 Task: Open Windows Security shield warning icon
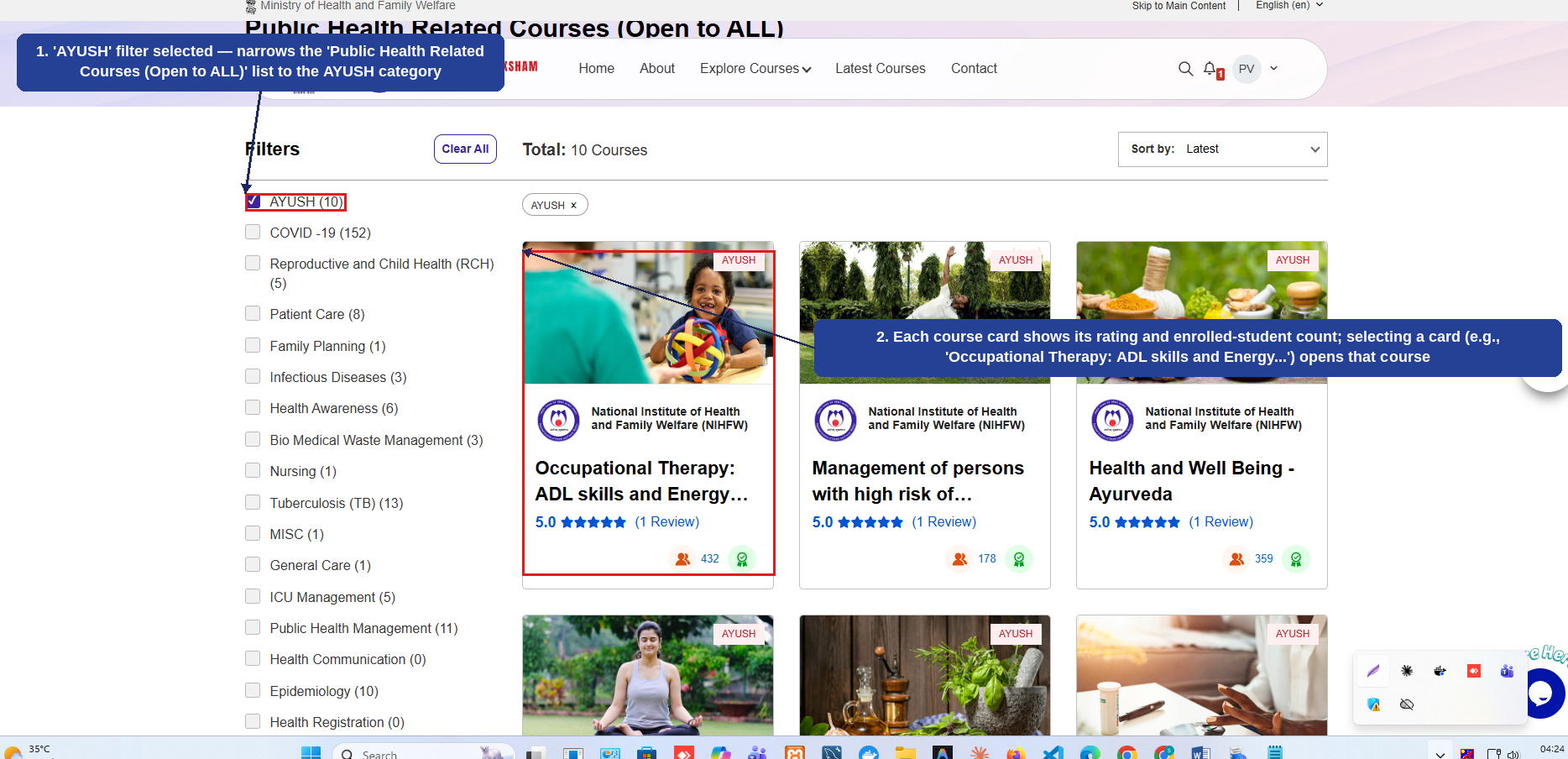1373,704
